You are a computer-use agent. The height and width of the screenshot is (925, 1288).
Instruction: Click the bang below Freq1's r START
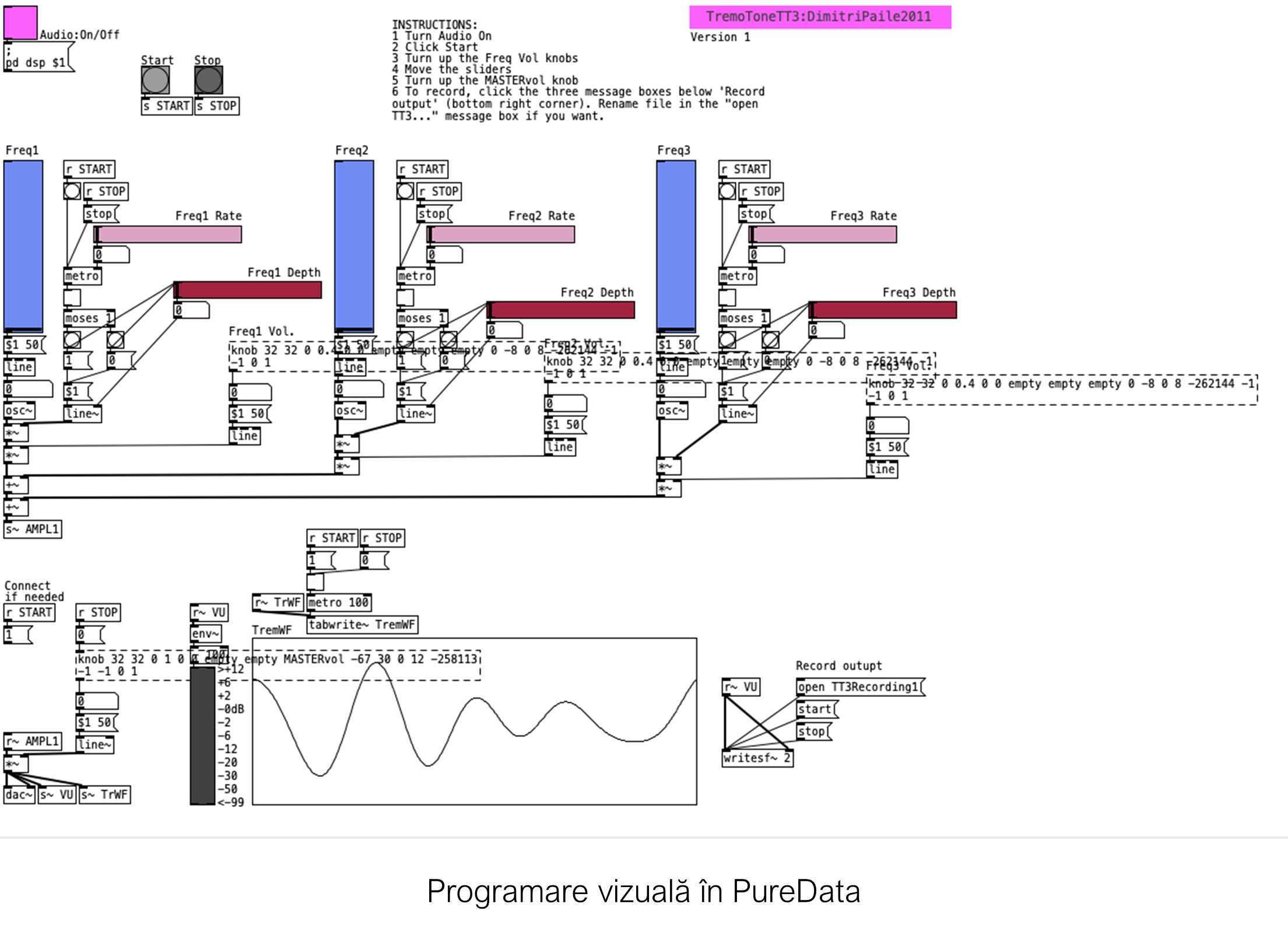72,191
